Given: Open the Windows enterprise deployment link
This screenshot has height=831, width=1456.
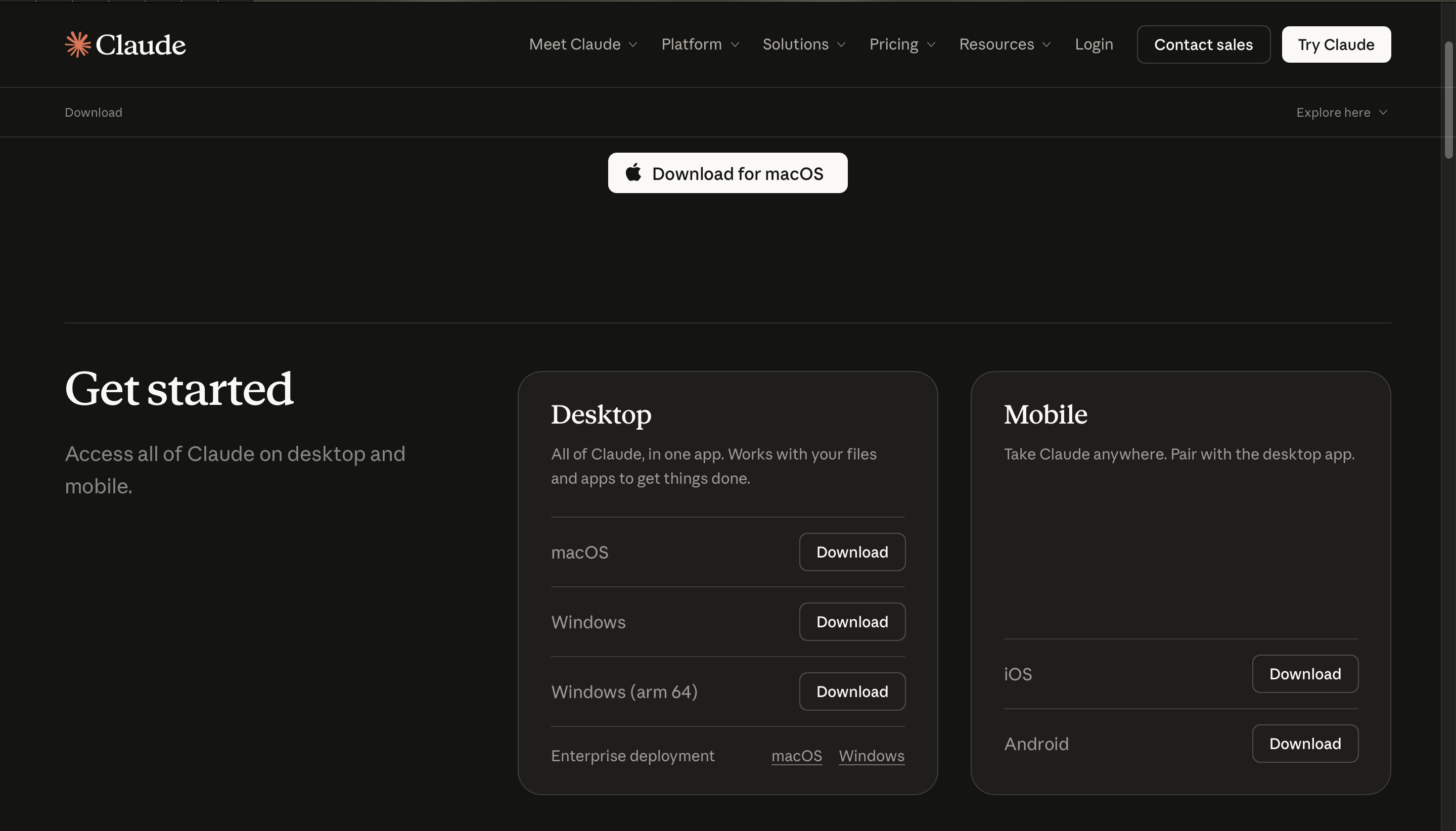Looking at the screenshot, I should tap(872, 756).
